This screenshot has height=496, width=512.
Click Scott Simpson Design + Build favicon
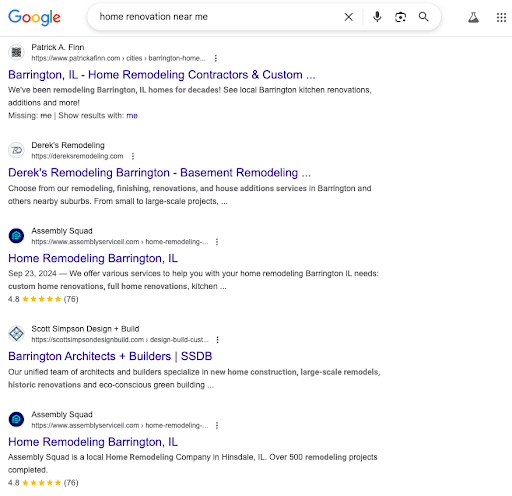[16, 334]
